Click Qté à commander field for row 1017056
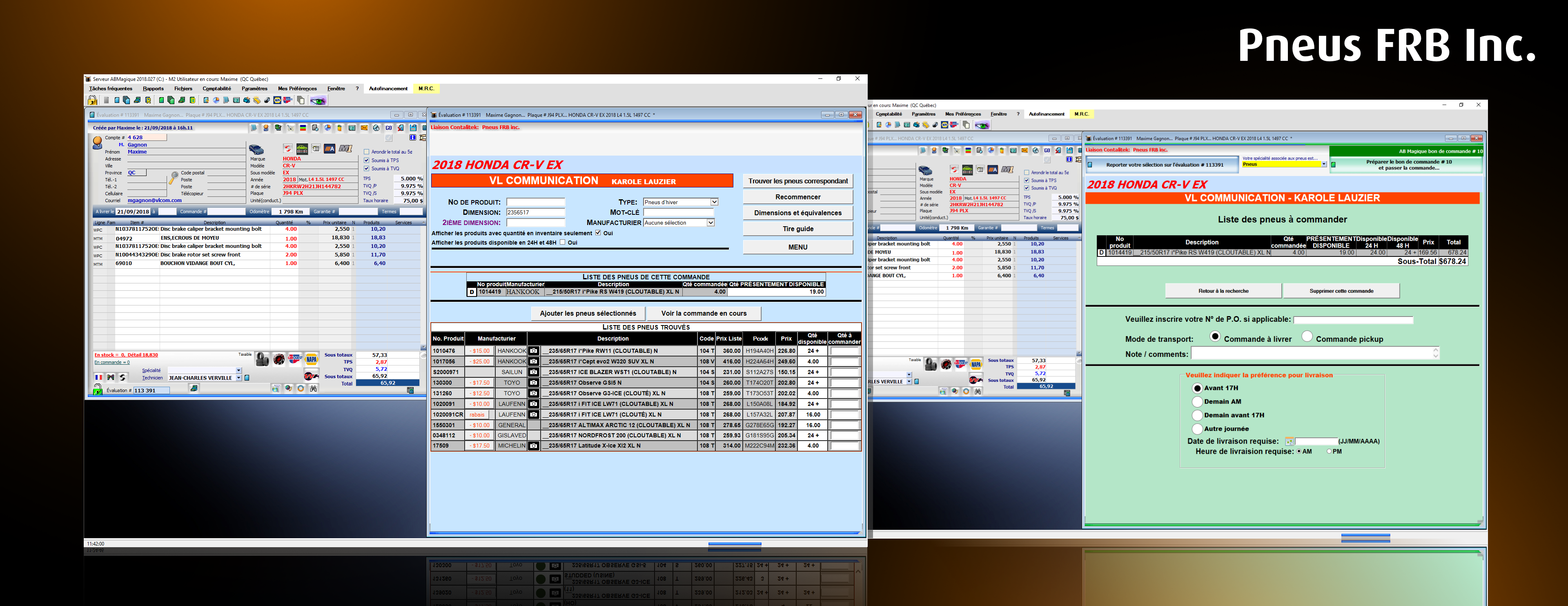 844,361
